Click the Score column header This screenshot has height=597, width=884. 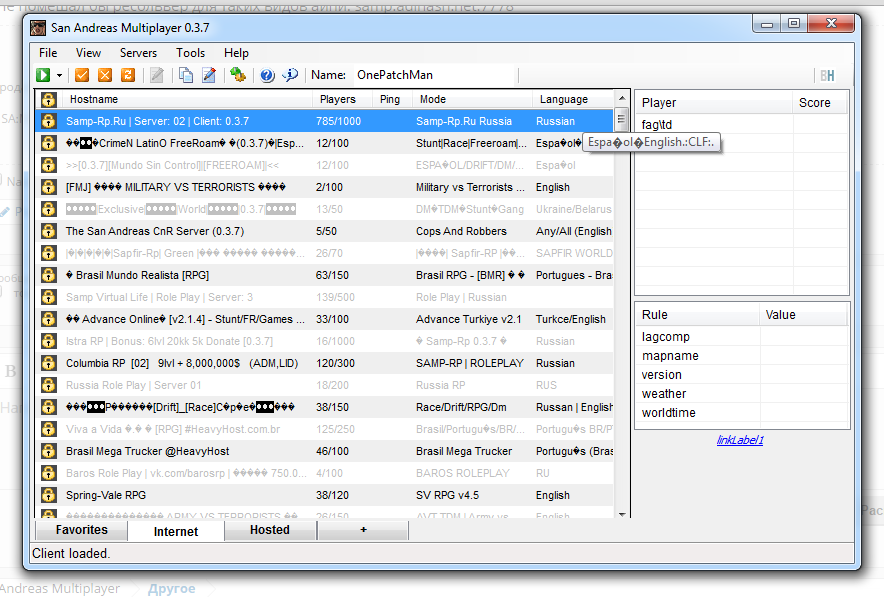click(819, 103)
